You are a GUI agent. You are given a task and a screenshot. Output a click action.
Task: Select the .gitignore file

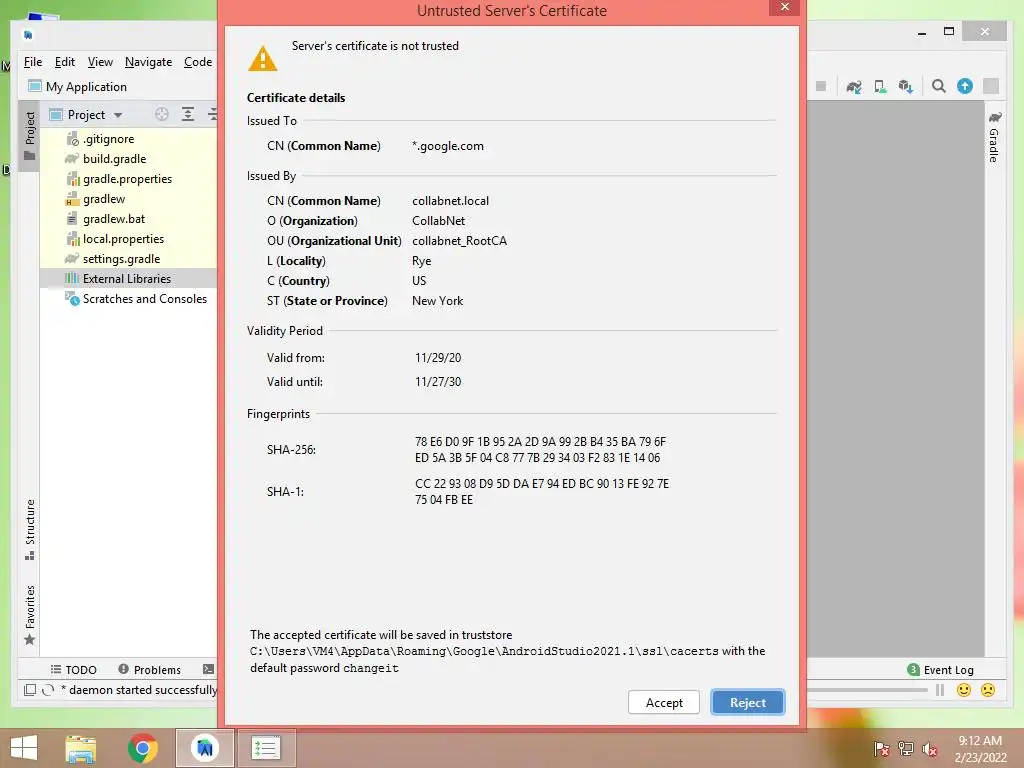click(x=108, y=139)
